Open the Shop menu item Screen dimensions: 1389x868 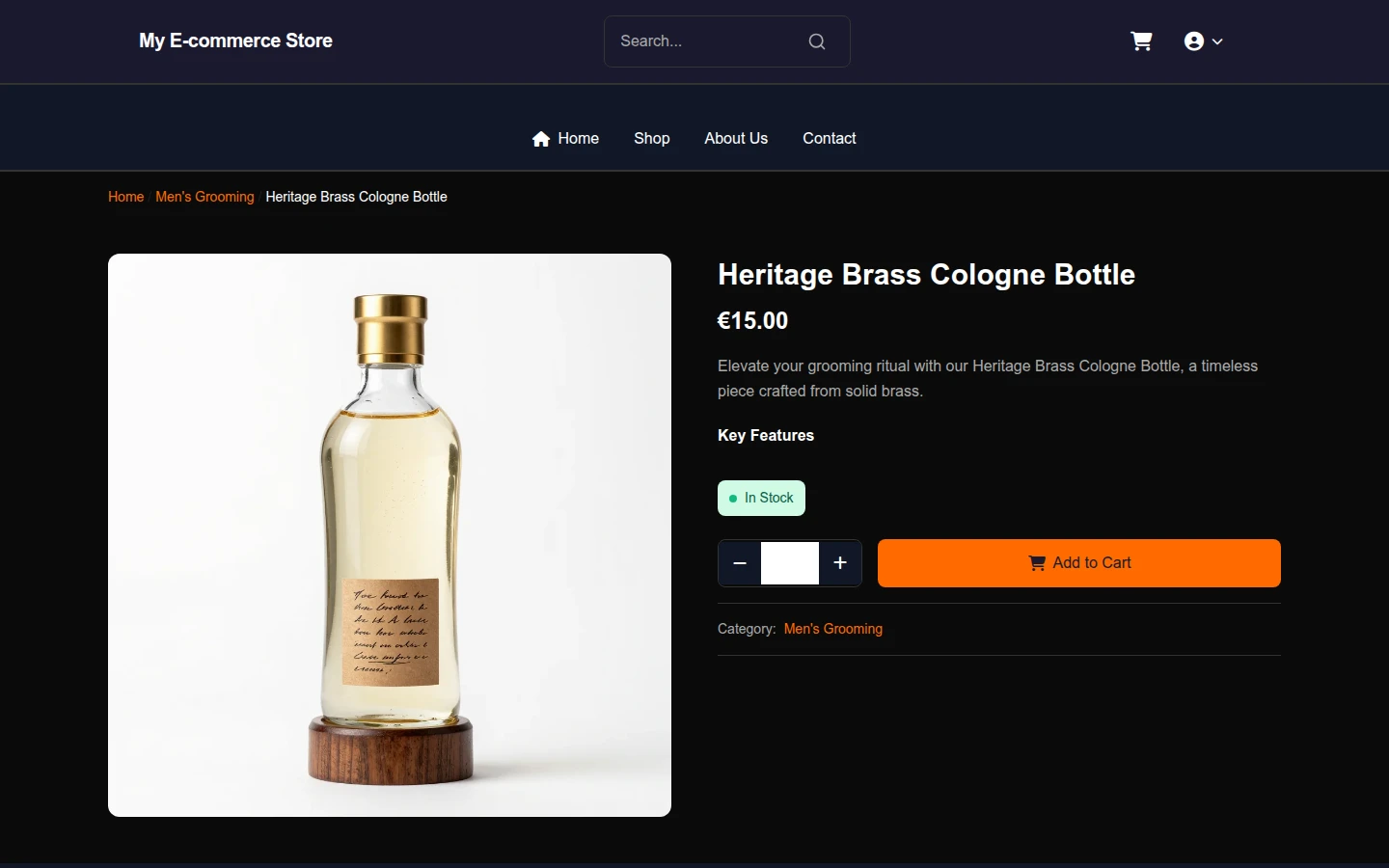(x=652, y=139)
